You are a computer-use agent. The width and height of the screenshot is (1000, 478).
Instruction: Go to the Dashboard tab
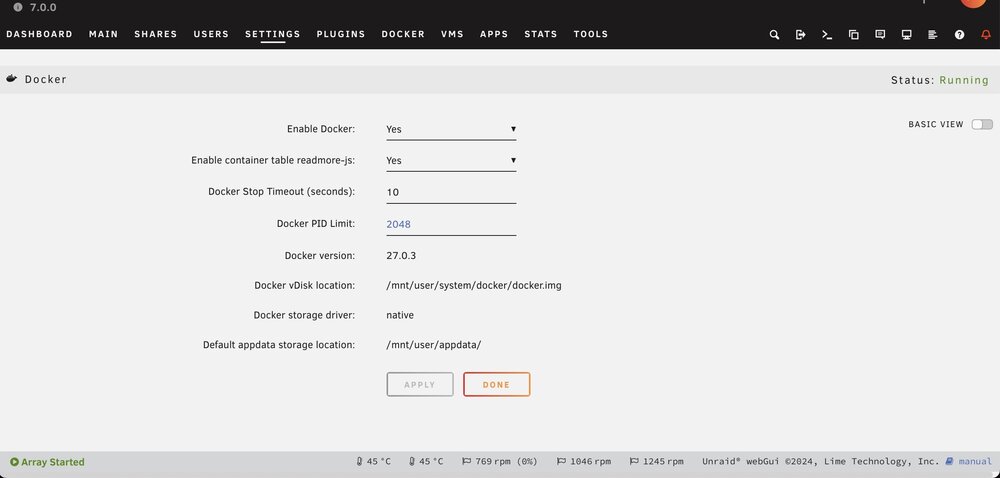40,34
